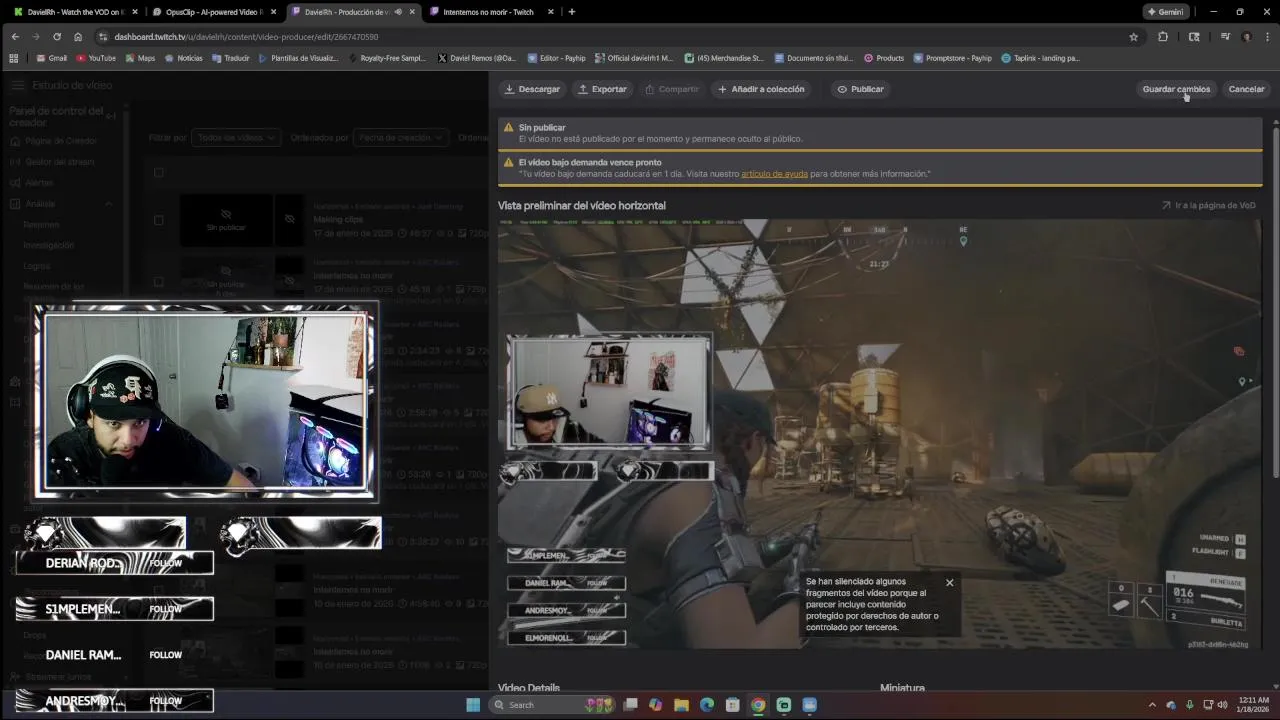Open the Todos los vídeos filter dropdown
Image resolution: width=1280 pixels, height=720 pixels.
pos(235,137)
